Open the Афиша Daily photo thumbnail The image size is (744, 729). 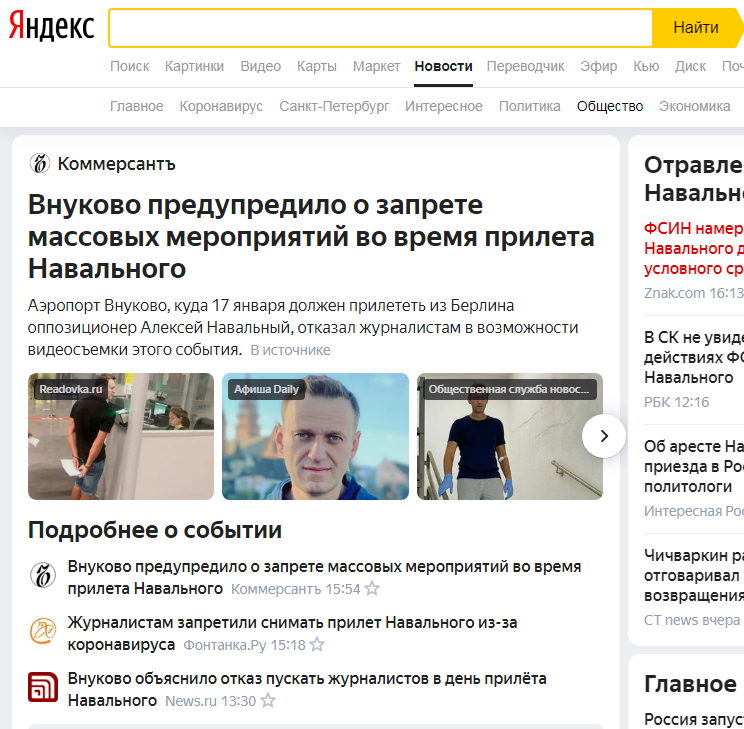[316, 436]
